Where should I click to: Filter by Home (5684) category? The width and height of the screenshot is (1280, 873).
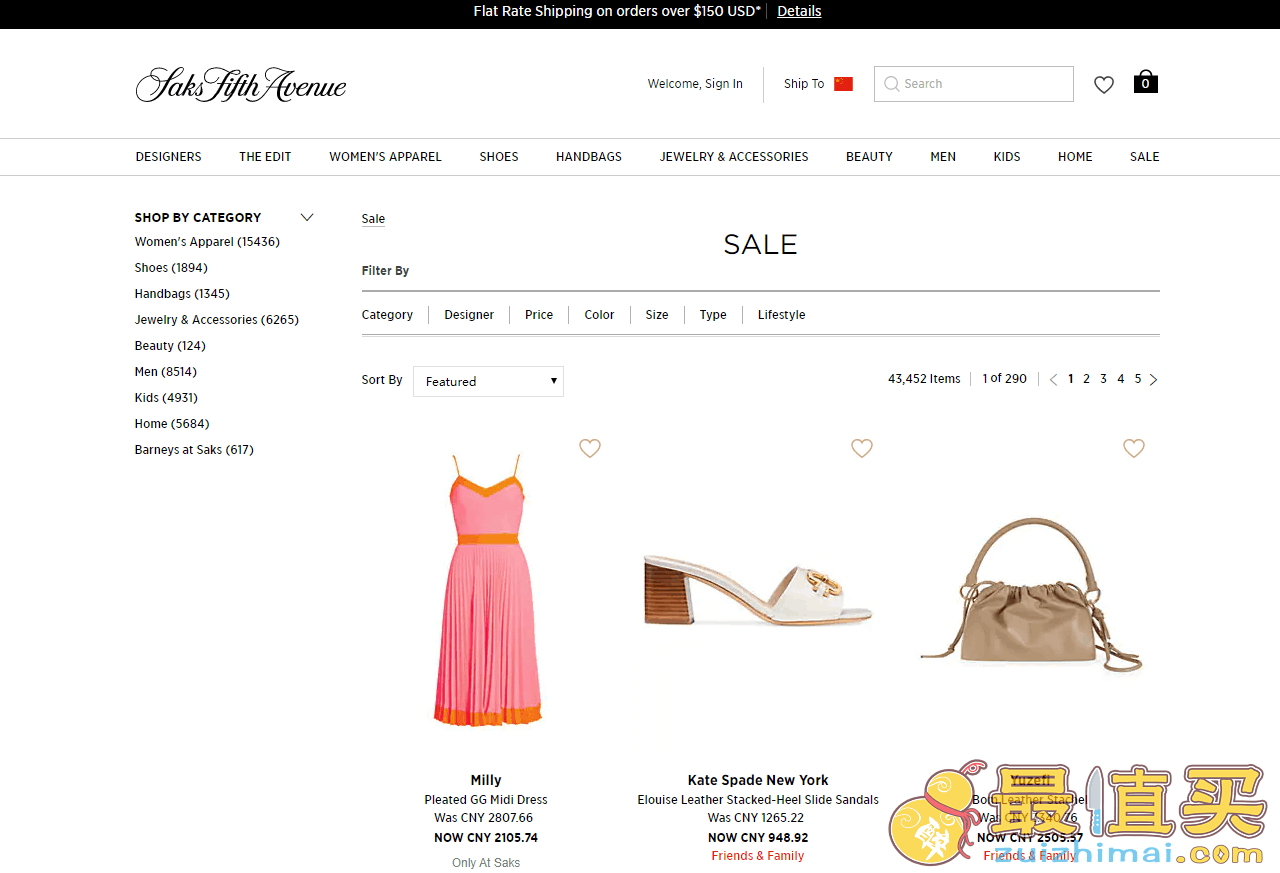(x=172, y=424)
